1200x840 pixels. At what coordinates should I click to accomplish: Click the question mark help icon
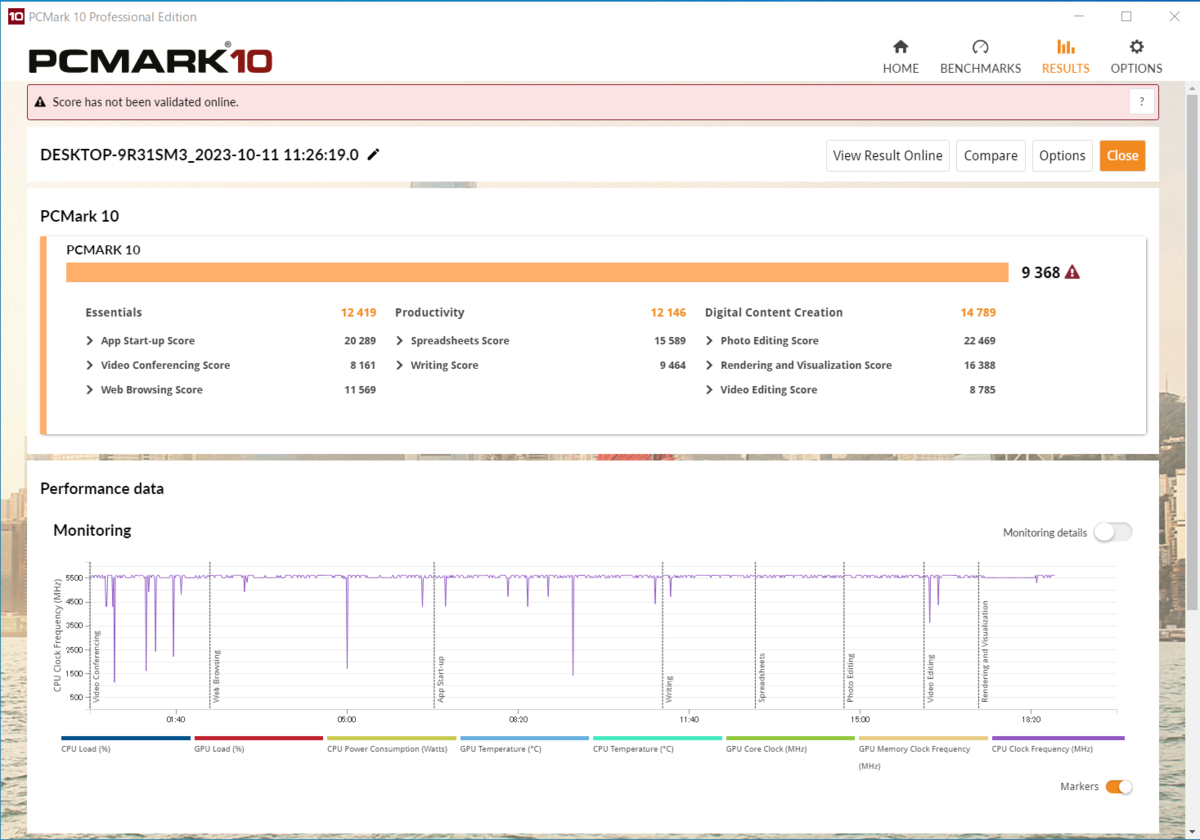1142,102
